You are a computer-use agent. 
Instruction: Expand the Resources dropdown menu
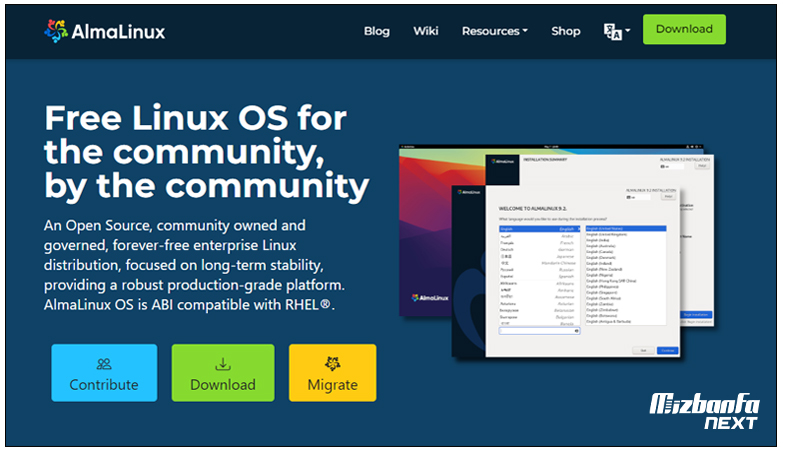495,31
